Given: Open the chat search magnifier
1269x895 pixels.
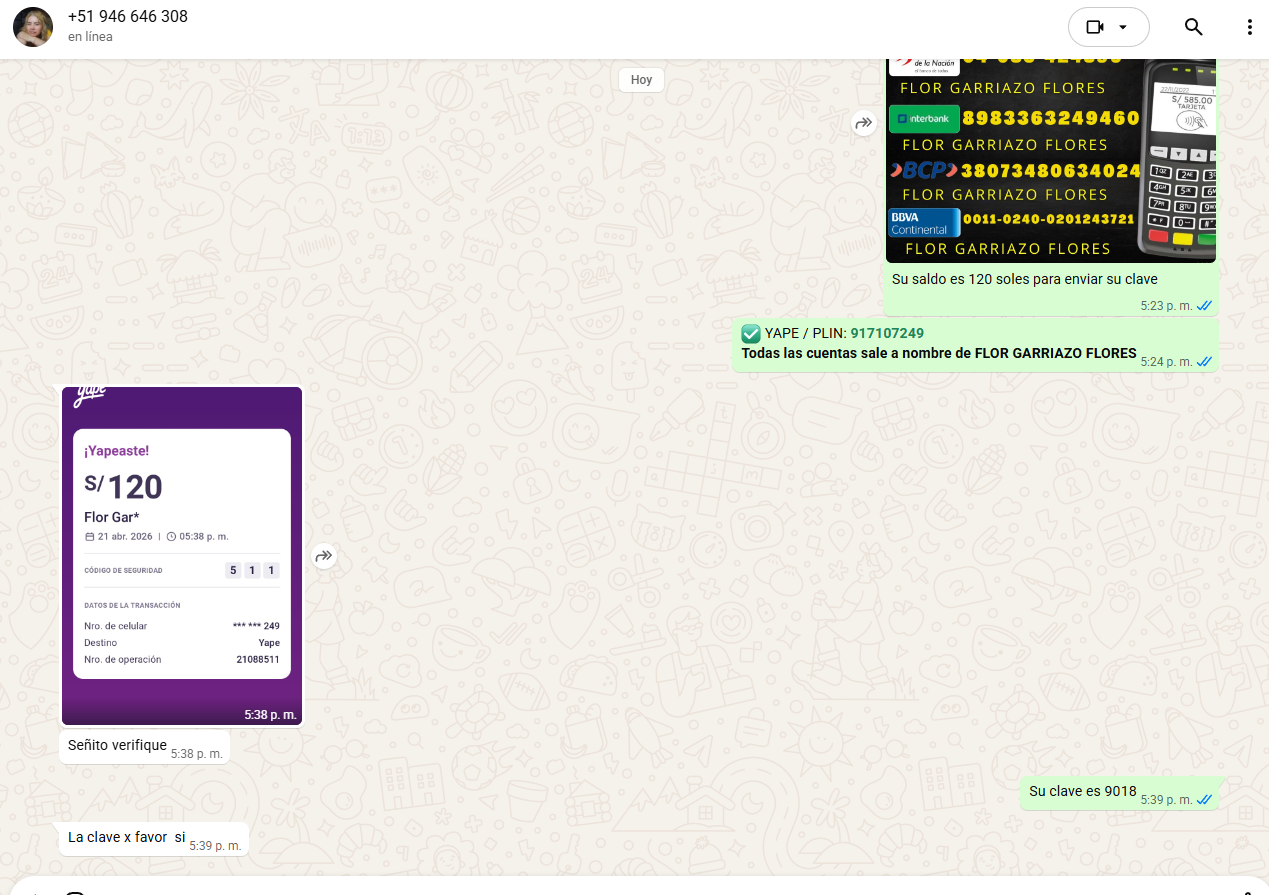Looking at the screenshot, I should (1193, 27).
